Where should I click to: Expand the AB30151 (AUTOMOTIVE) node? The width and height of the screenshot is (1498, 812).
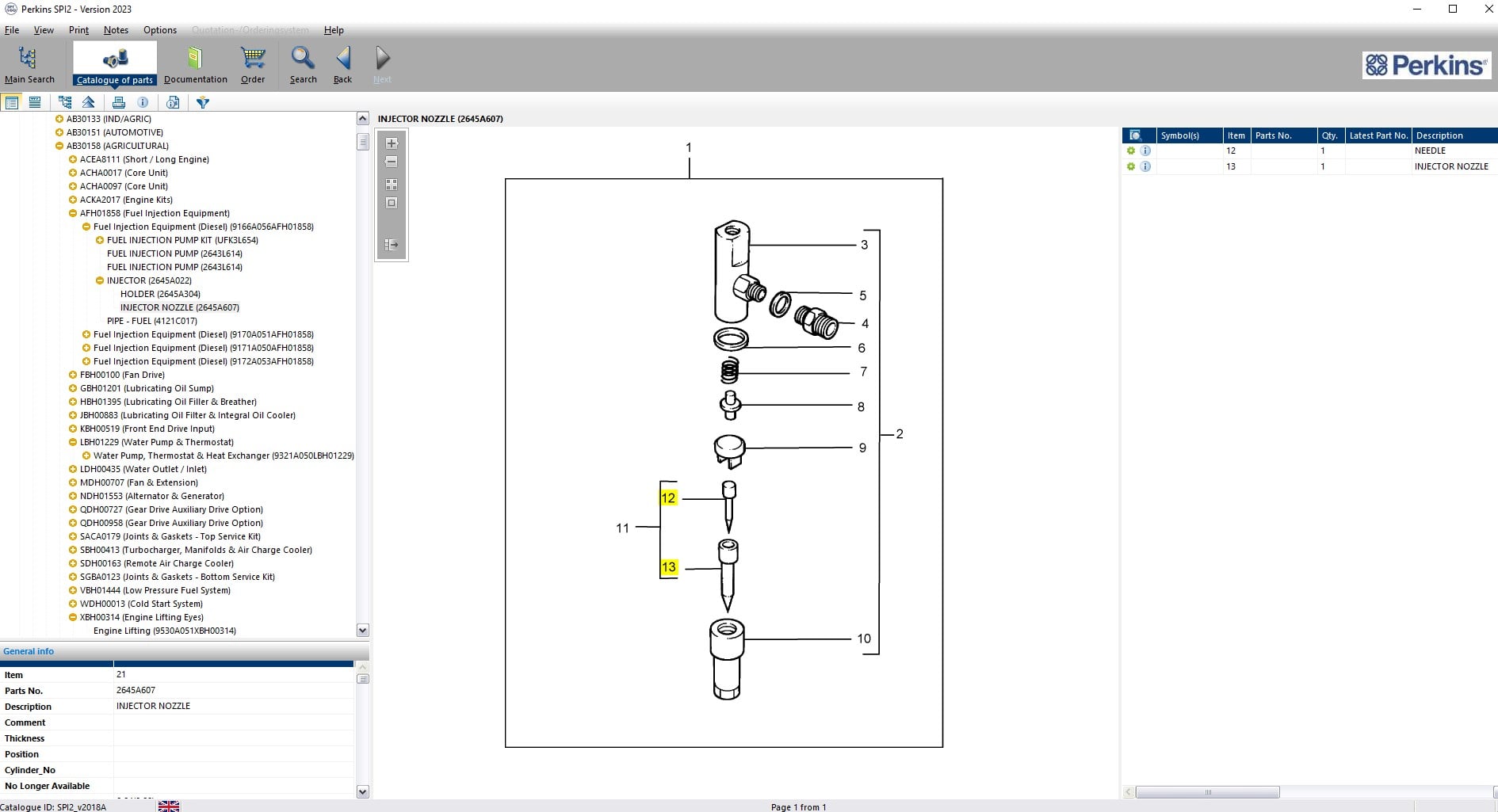[x=59, y=132]
